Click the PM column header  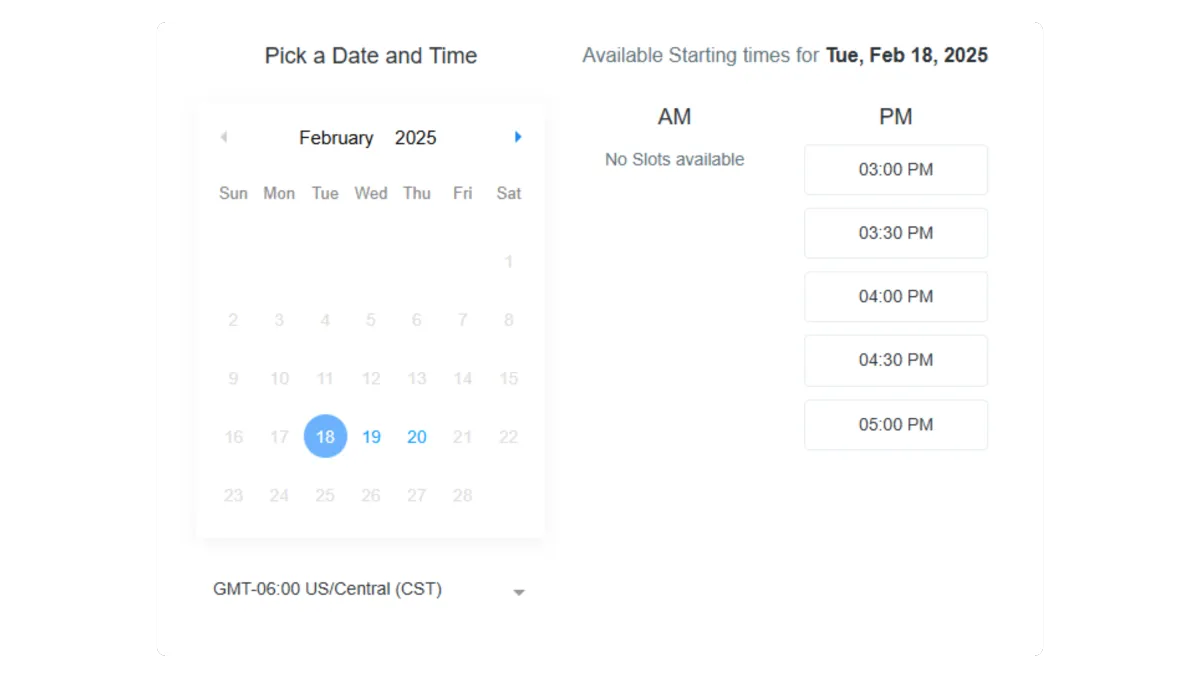pyautogui.click(x=896, y=117)
